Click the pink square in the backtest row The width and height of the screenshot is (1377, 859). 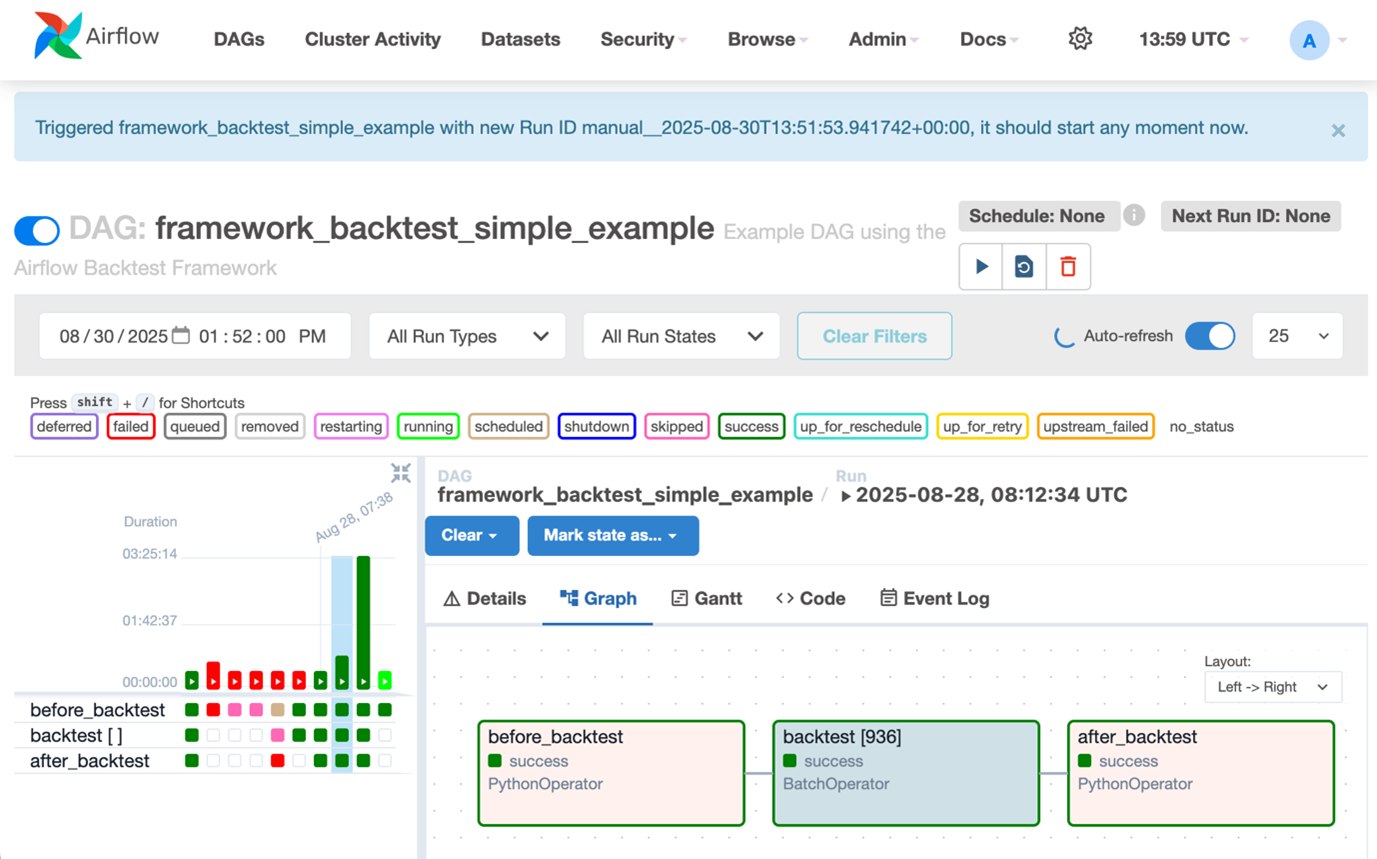(x=278, y=735)
